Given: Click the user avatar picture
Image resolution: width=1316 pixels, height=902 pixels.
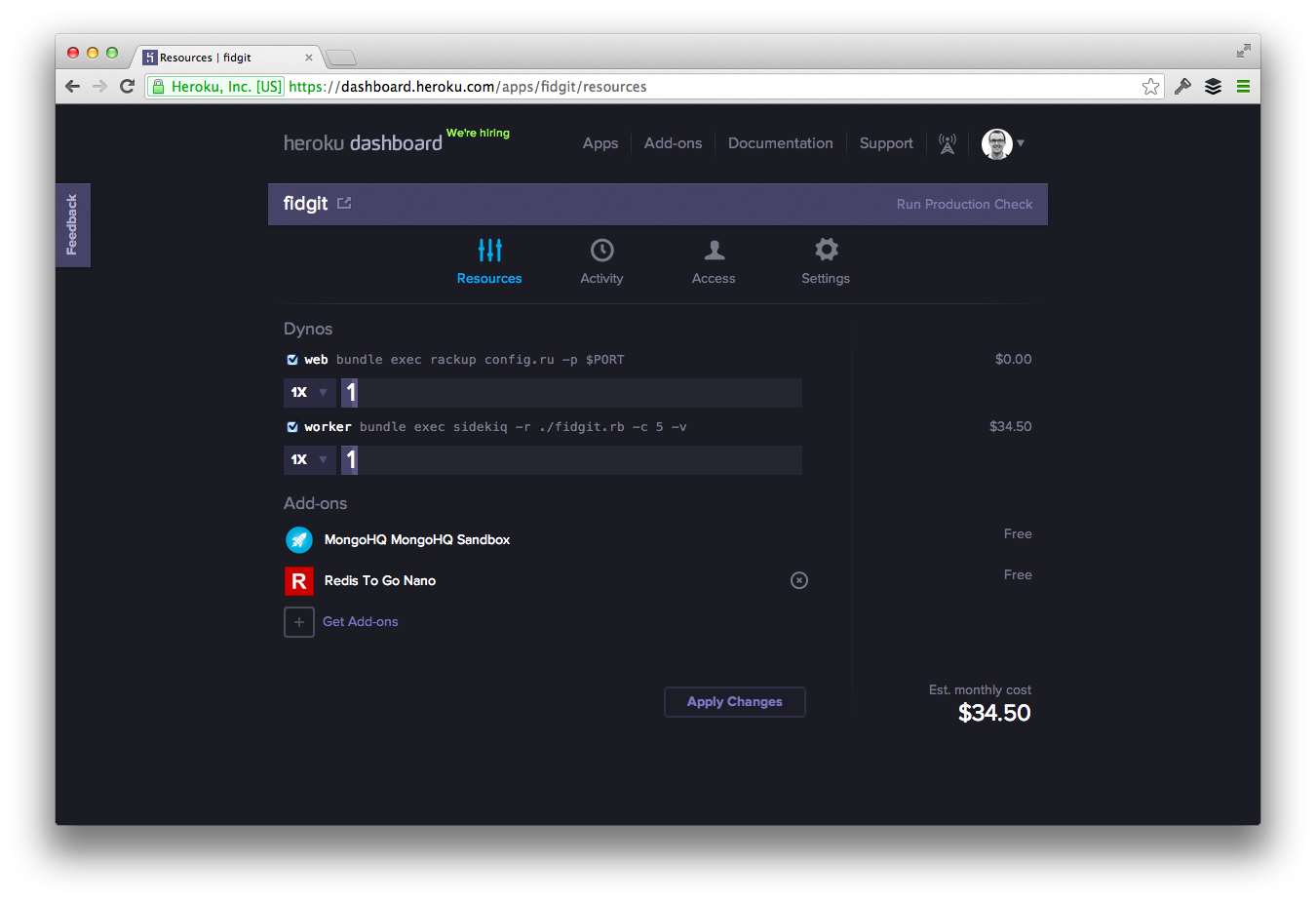Looking at the screenshot, I should click(x=996, y=143).
